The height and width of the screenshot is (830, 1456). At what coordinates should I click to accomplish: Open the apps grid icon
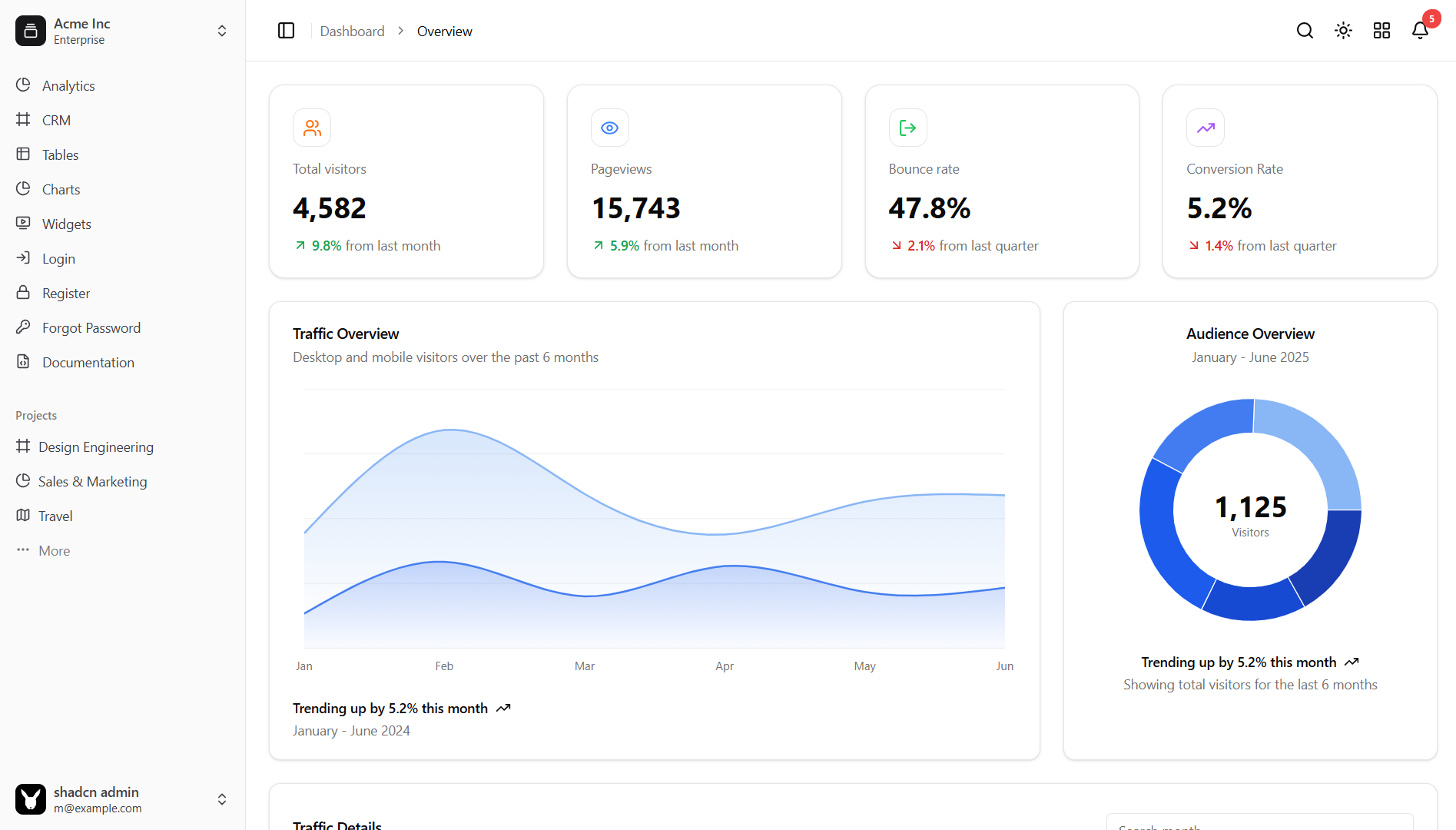(x=1381, y=31)
